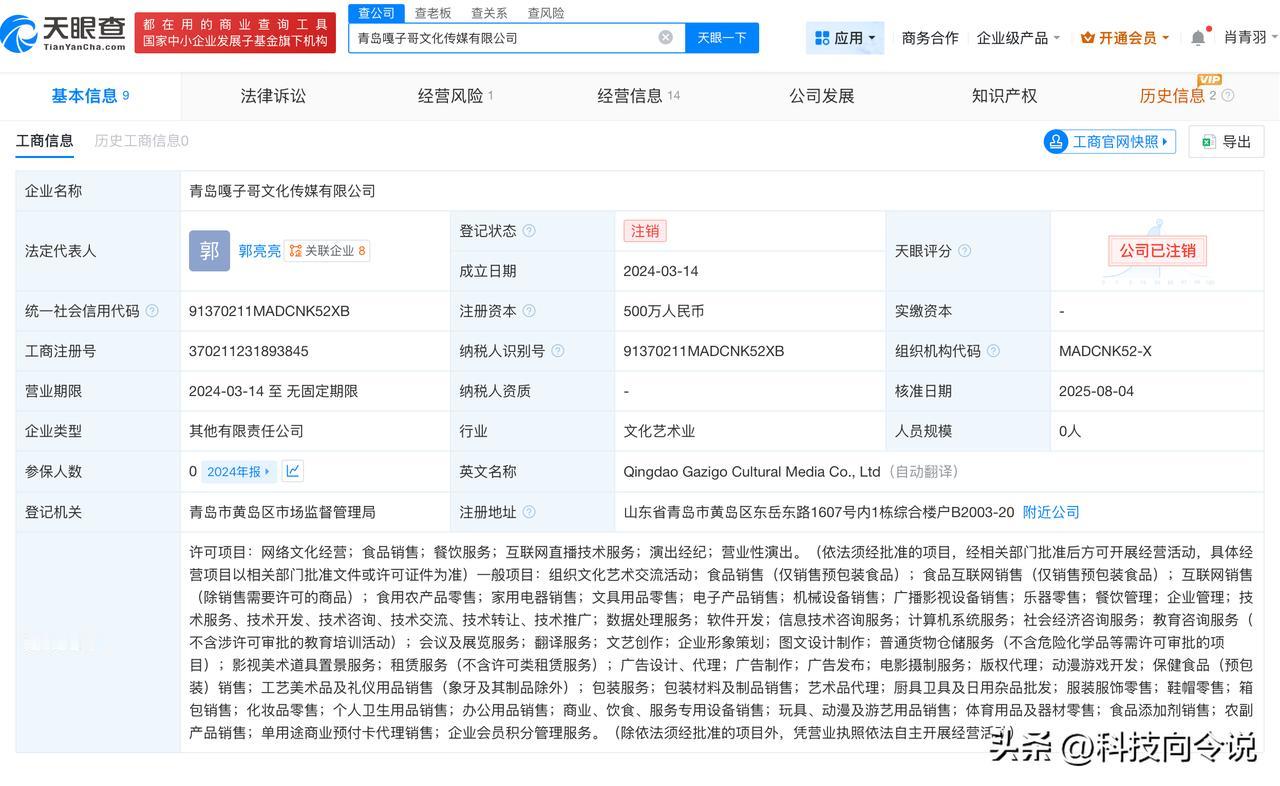Open the 附近公司 nearby companies link
This screenshot has width=1280, height=786.
pos(1051,512)
